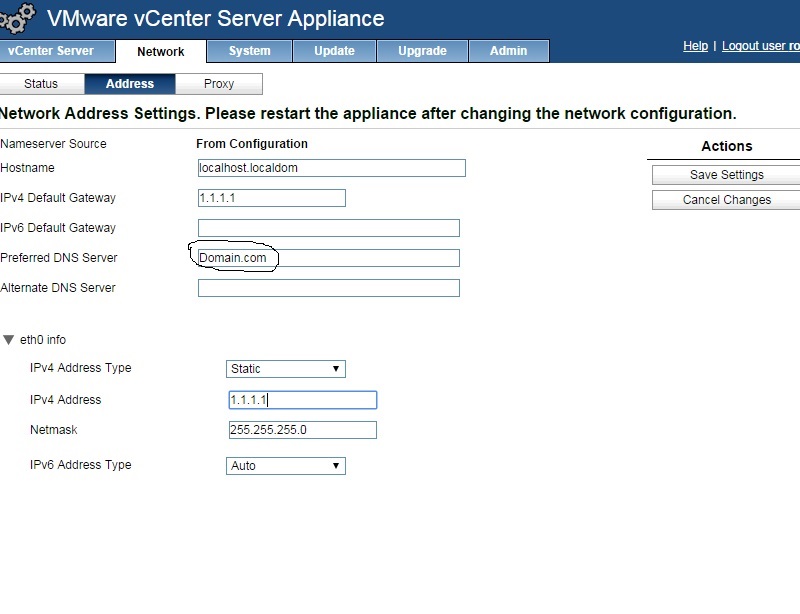Go to the Upgrade tab
The width and height of the screenshot is (800, 614).
point(422,51)
